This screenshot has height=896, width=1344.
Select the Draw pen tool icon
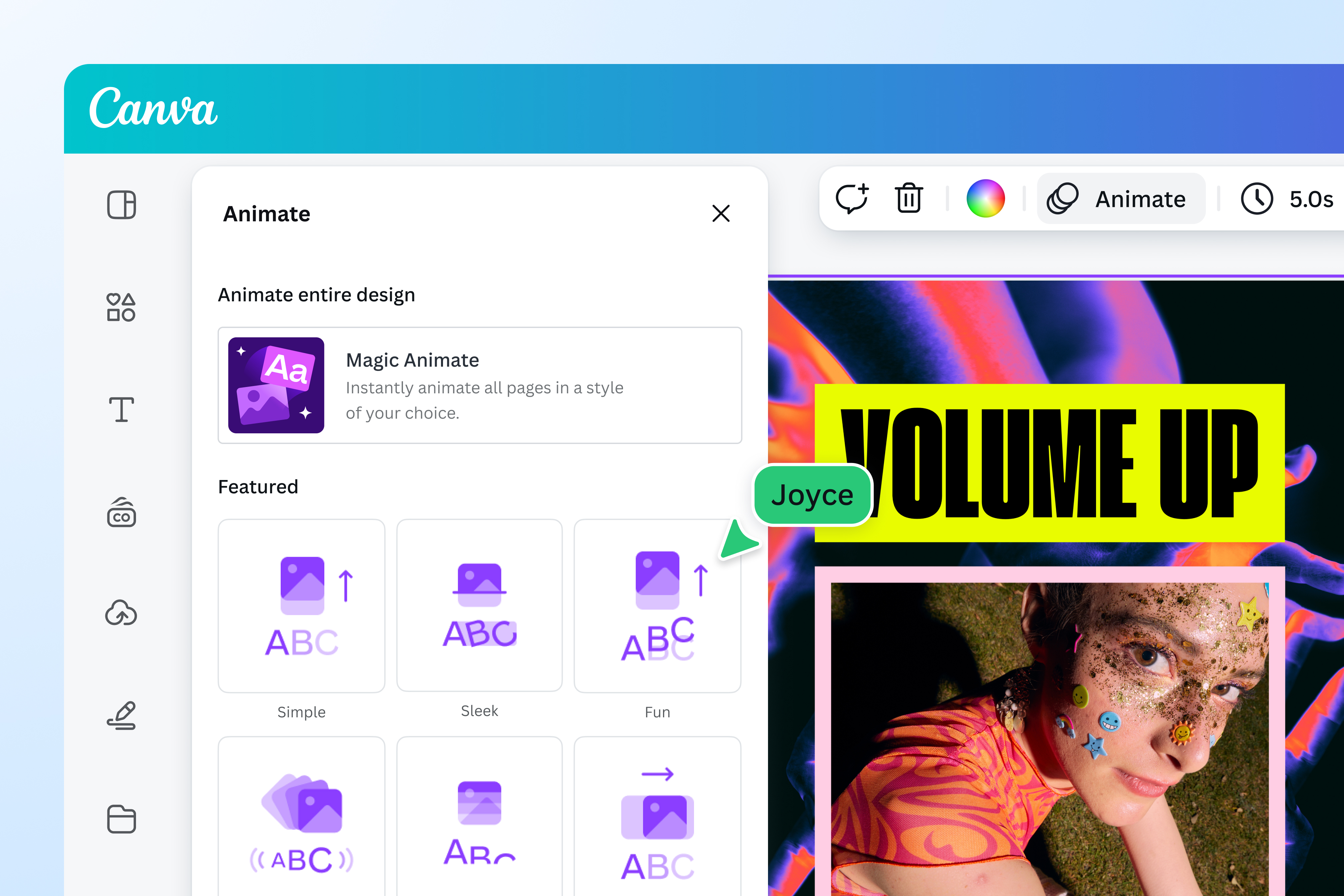(x=121, y=715)
